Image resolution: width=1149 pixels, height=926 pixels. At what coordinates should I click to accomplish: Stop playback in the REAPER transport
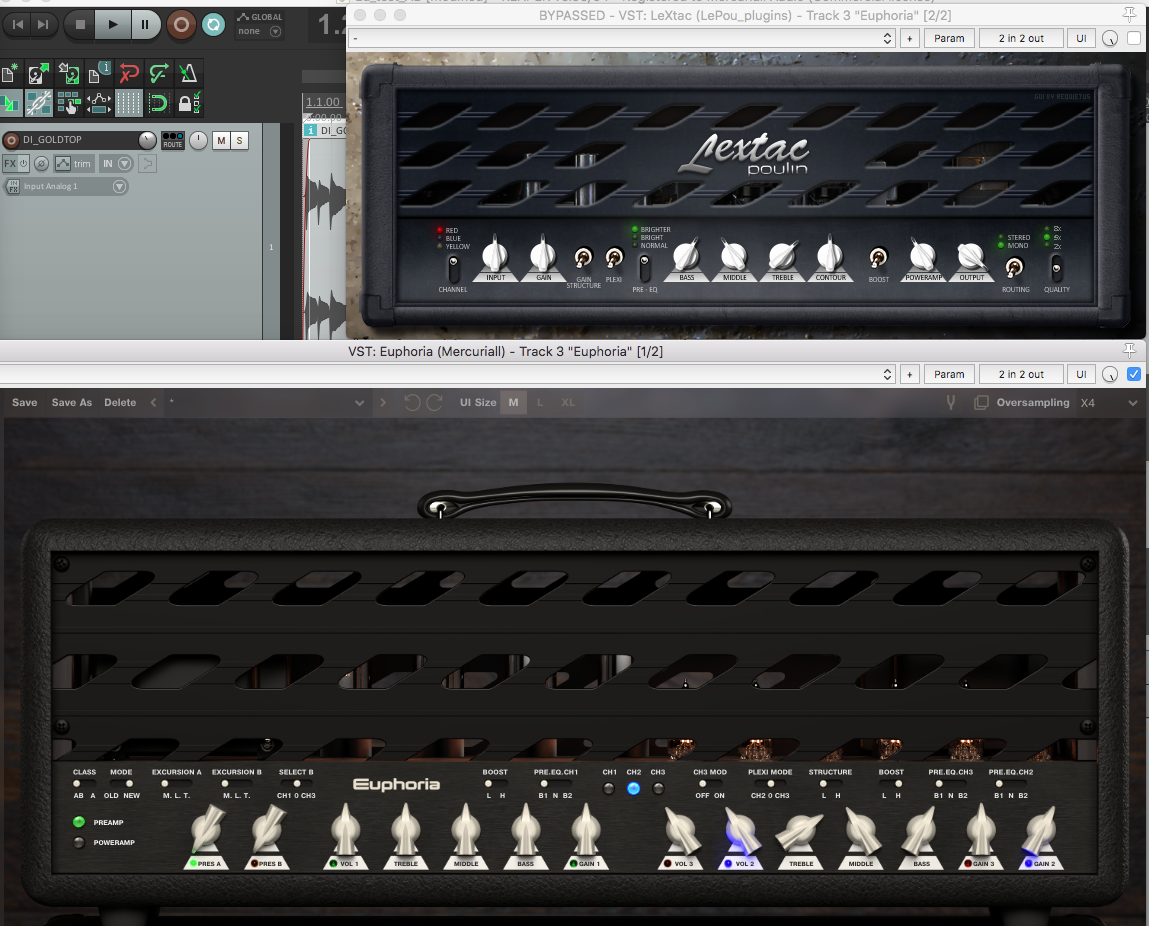(x=80, y=25)
